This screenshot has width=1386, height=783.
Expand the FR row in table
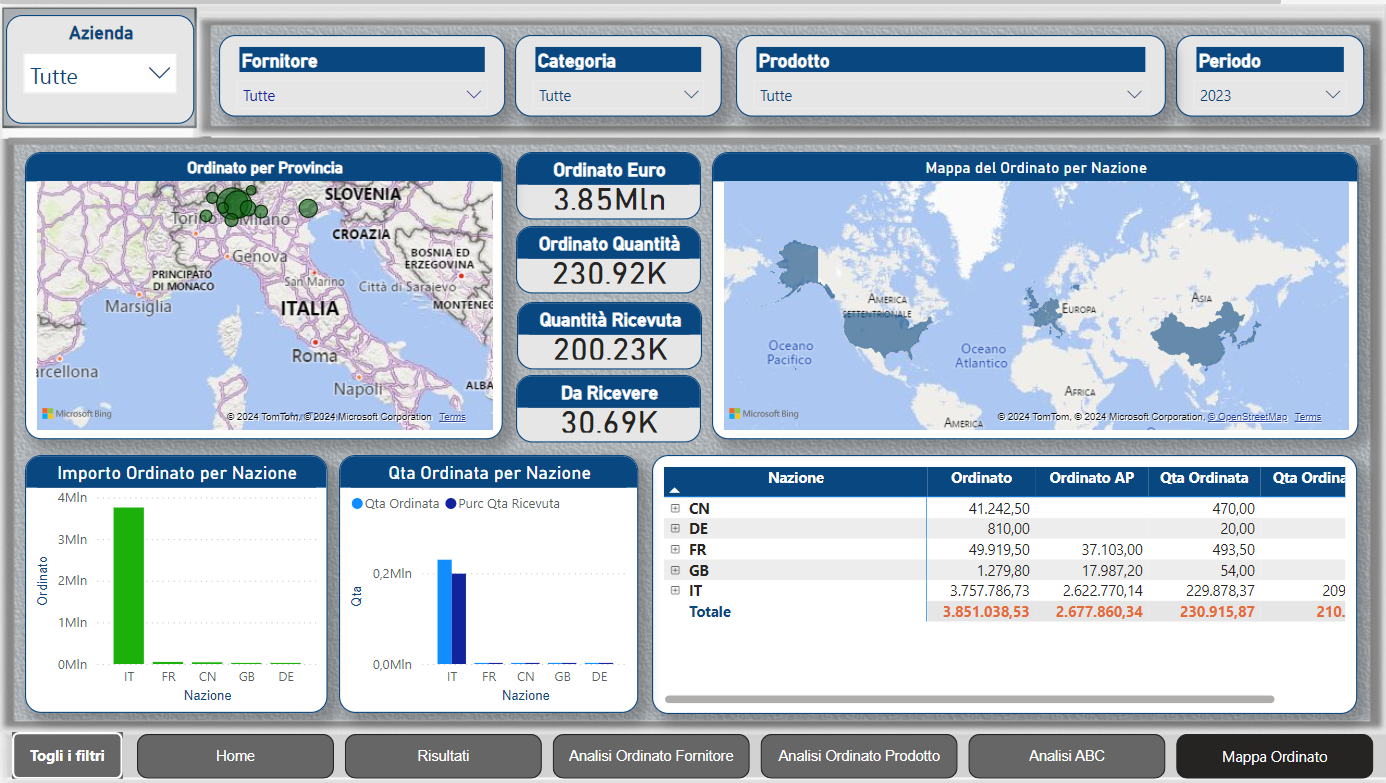[675, 549]
